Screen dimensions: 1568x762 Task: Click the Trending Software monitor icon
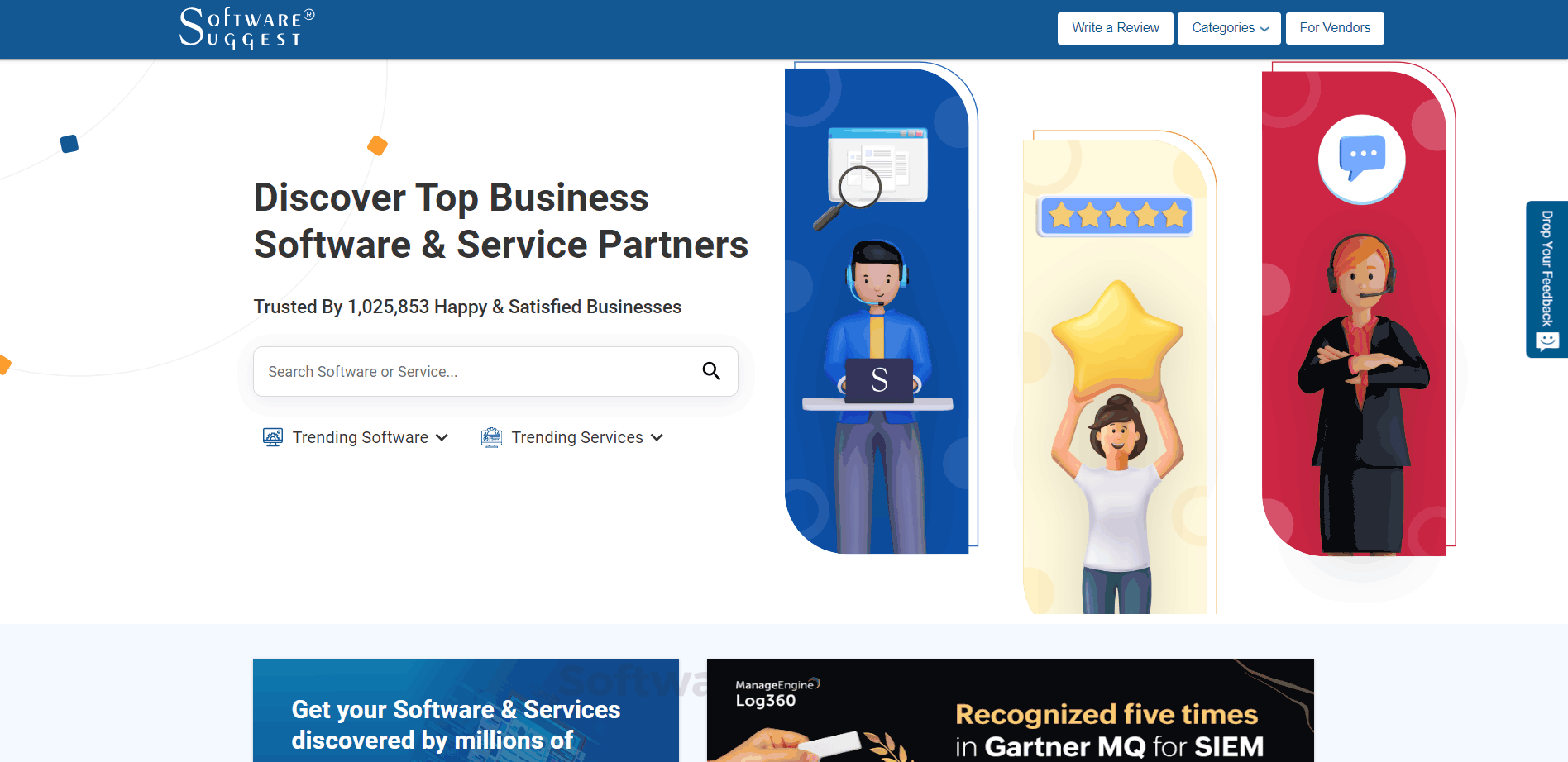[x=273, y=437]
